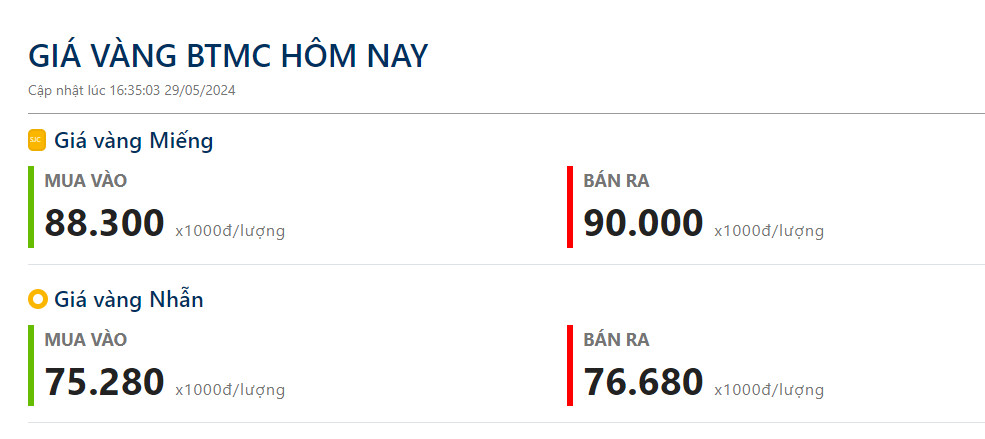This screenshot has width=985, height=439.
Task: Click the gold ring icon beside Giá vàng Nhẫn
Action: (37, 299)
